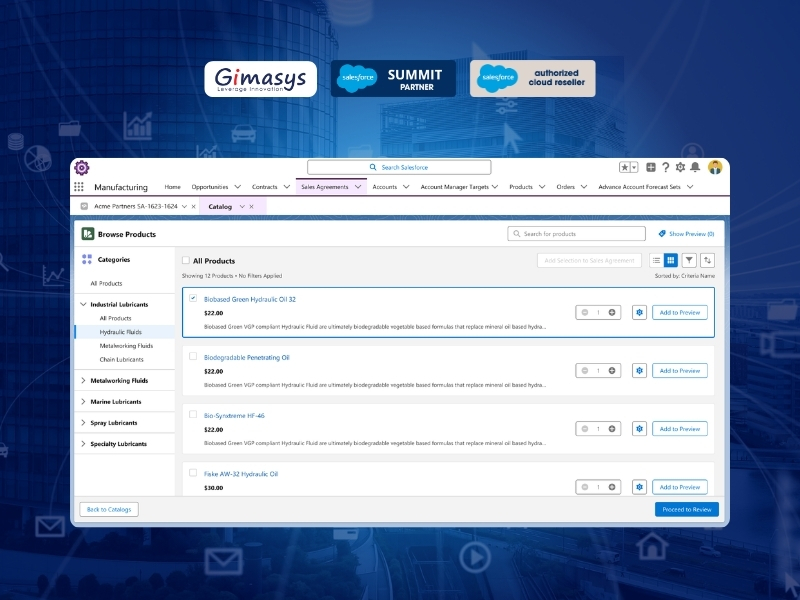The image size is (800, 600).
Task: Check the Biodegradable Penetrating Oil checkbox
Action: [193, 356]
